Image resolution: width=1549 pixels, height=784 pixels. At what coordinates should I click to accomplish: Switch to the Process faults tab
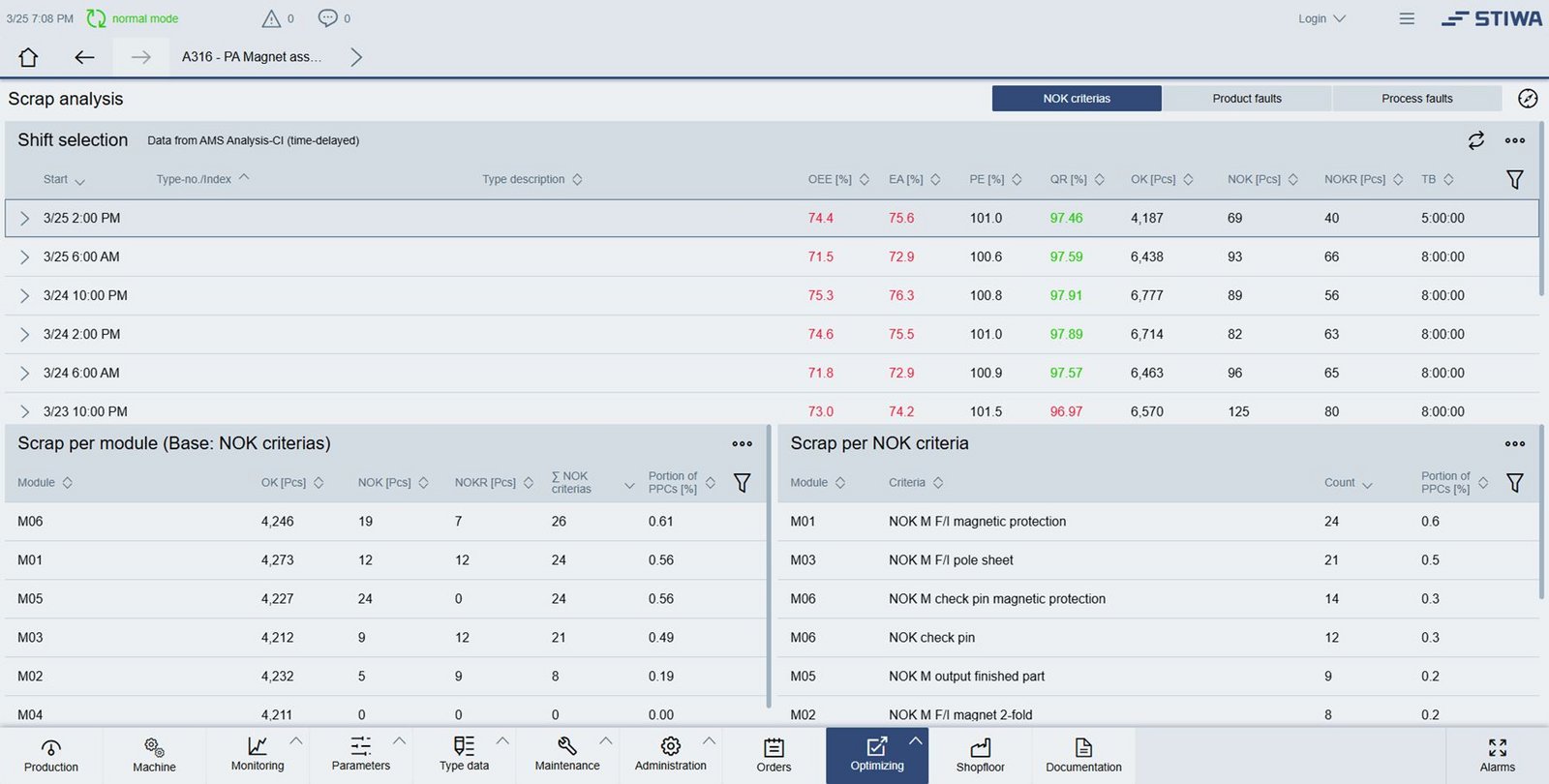coord(1416,99)
